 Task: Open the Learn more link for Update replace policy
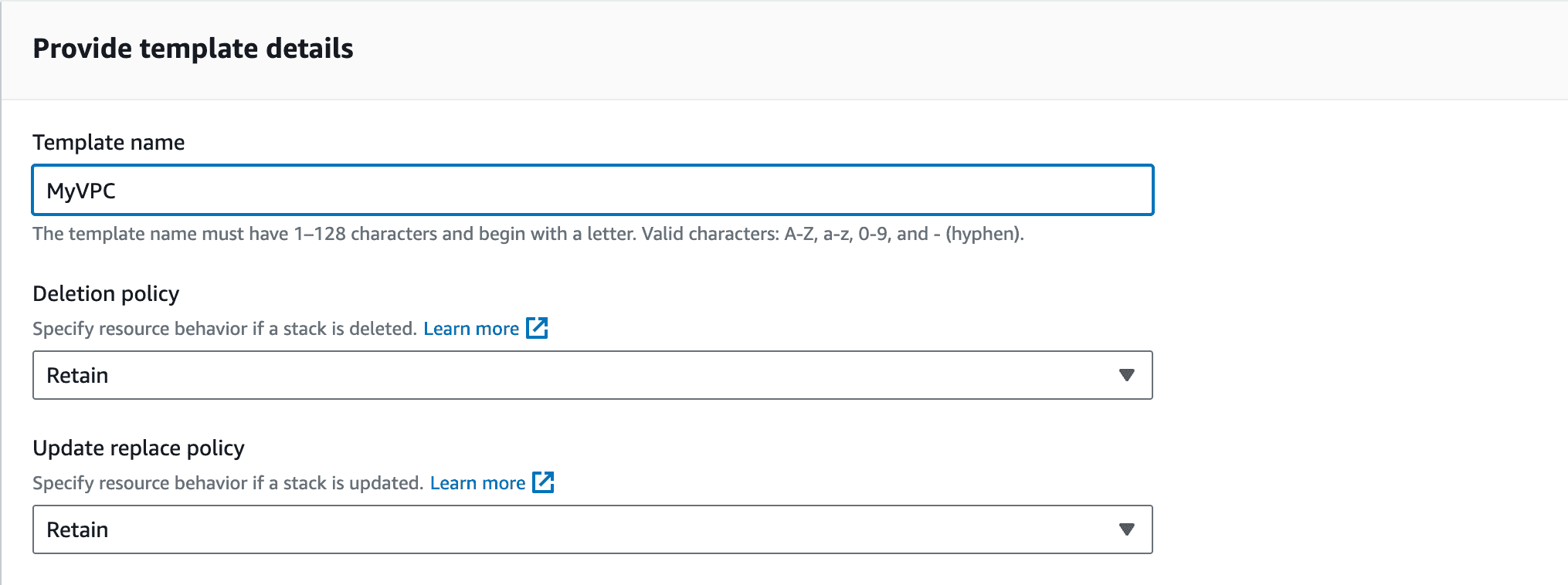click(477, 482)
